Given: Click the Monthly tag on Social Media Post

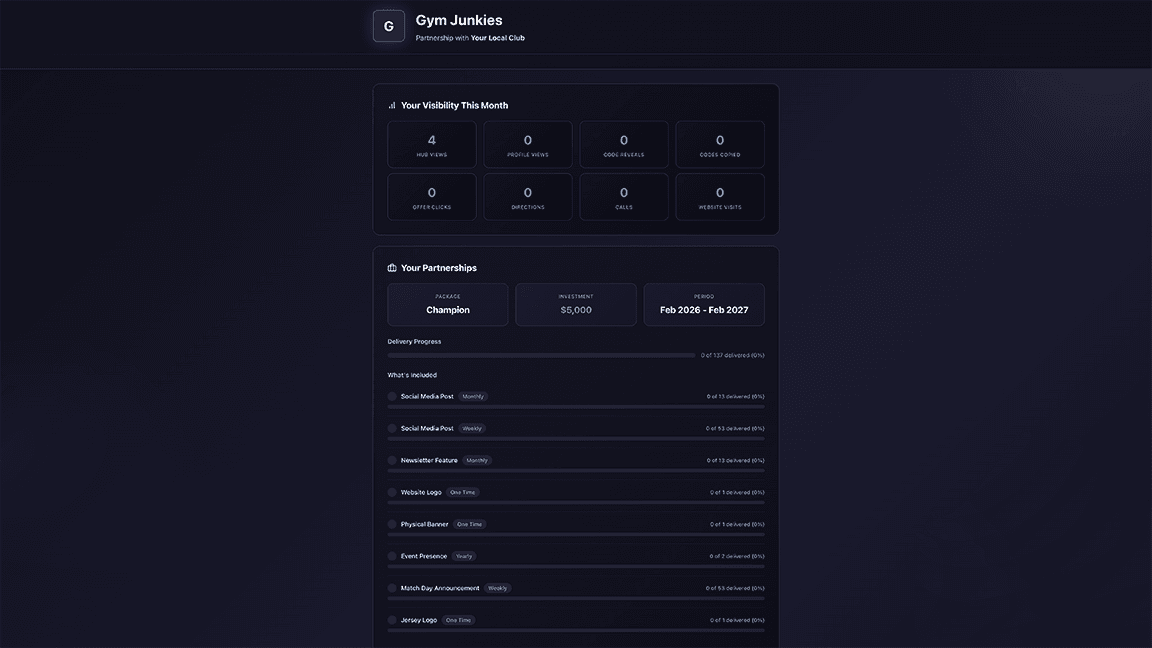Looking at the screenshot, I should (x=473, y=397).
